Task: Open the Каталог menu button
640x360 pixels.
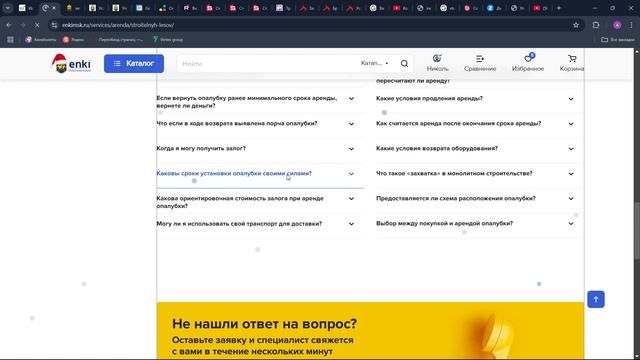Action: (x=134, y=64)
